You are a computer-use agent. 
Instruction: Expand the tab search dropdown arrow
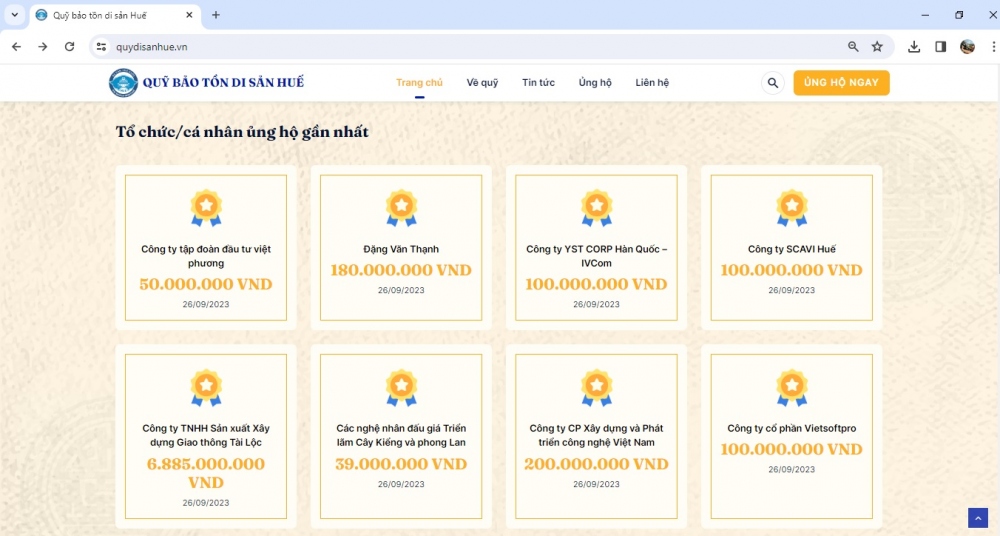pyautogui.click(x=15, y=15)
